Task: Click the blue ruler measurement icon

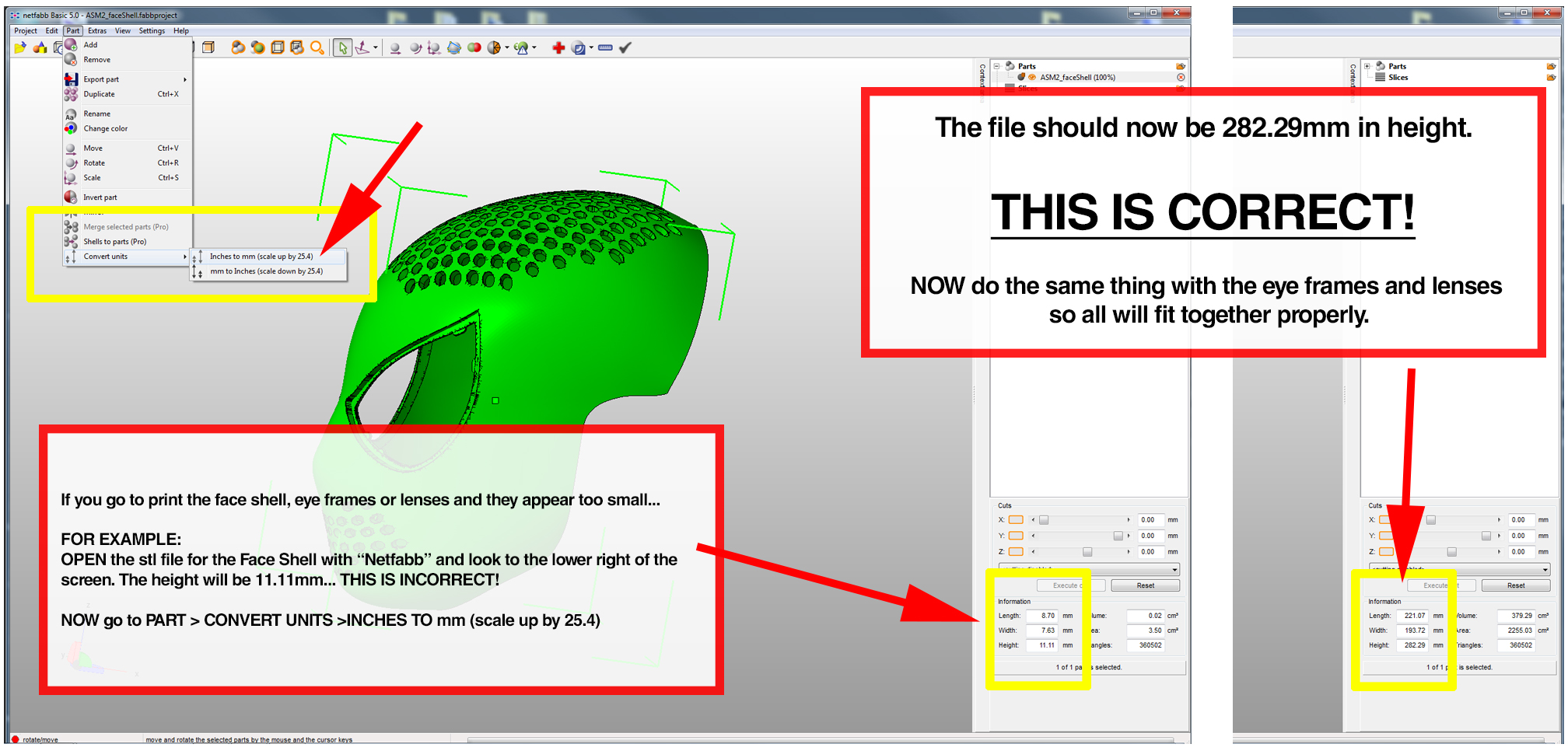Action: [605, 48]
